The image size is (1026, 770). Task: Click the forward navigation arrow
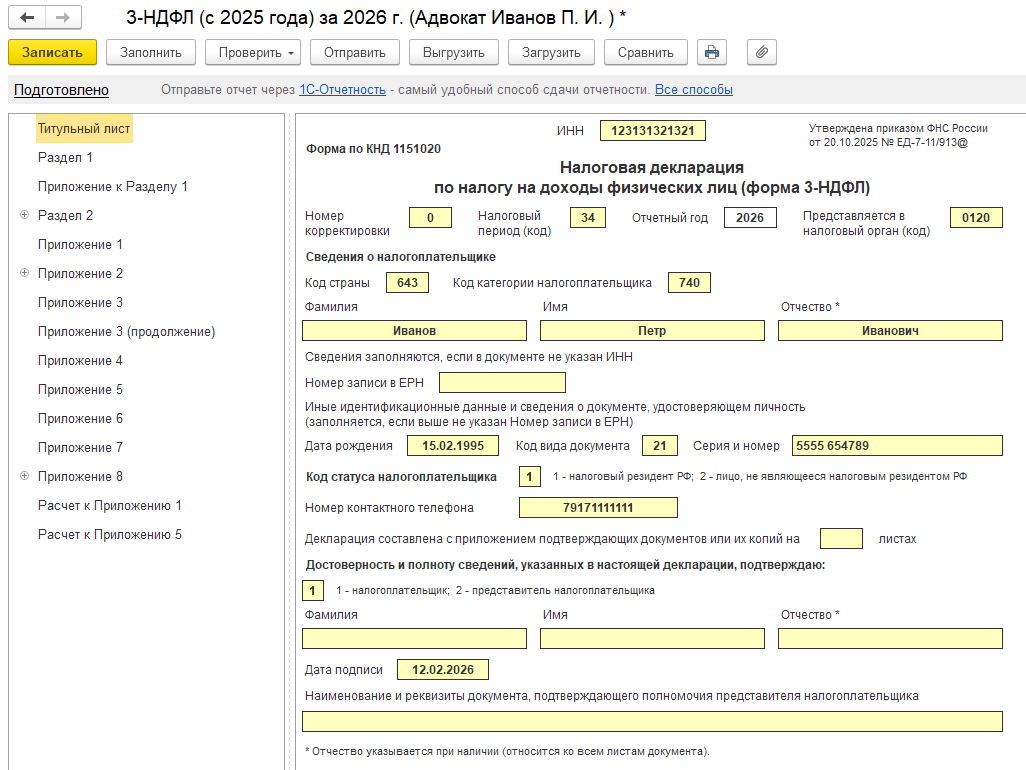62,18
